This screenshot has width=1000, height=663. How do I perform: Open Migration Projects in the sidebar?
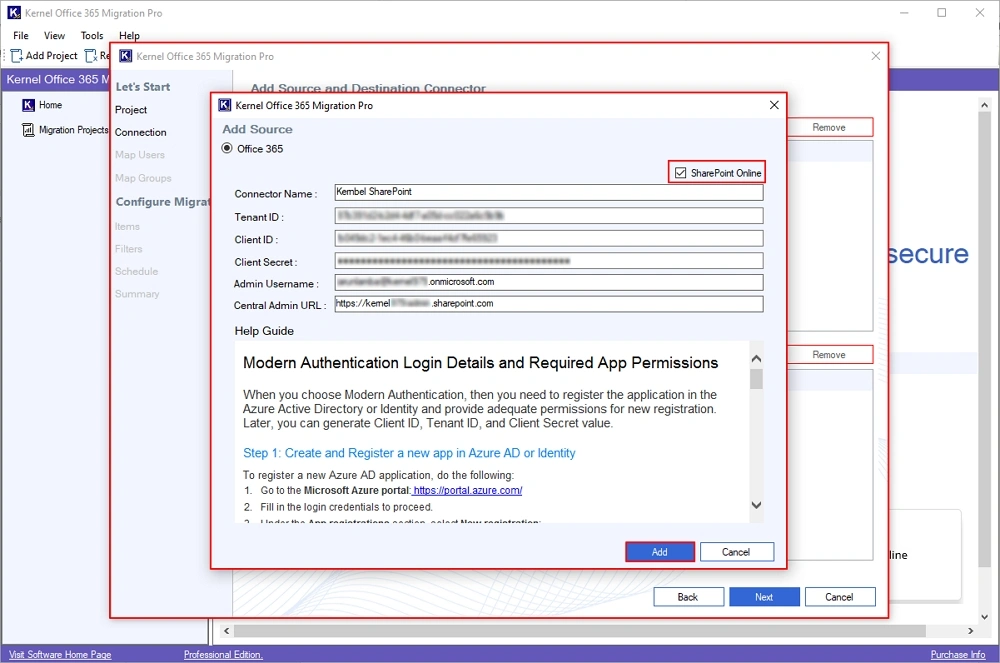tap(66, 130)
